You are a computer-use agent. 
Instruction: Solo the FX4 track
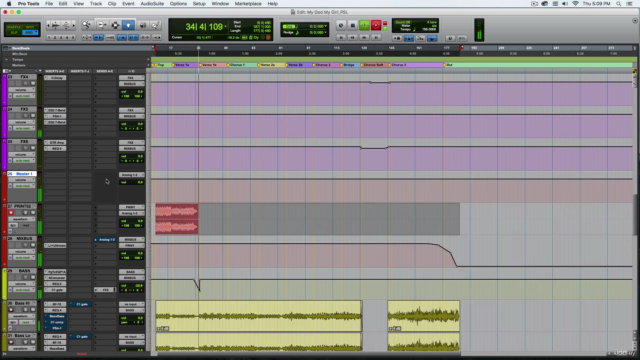point(25,83)
